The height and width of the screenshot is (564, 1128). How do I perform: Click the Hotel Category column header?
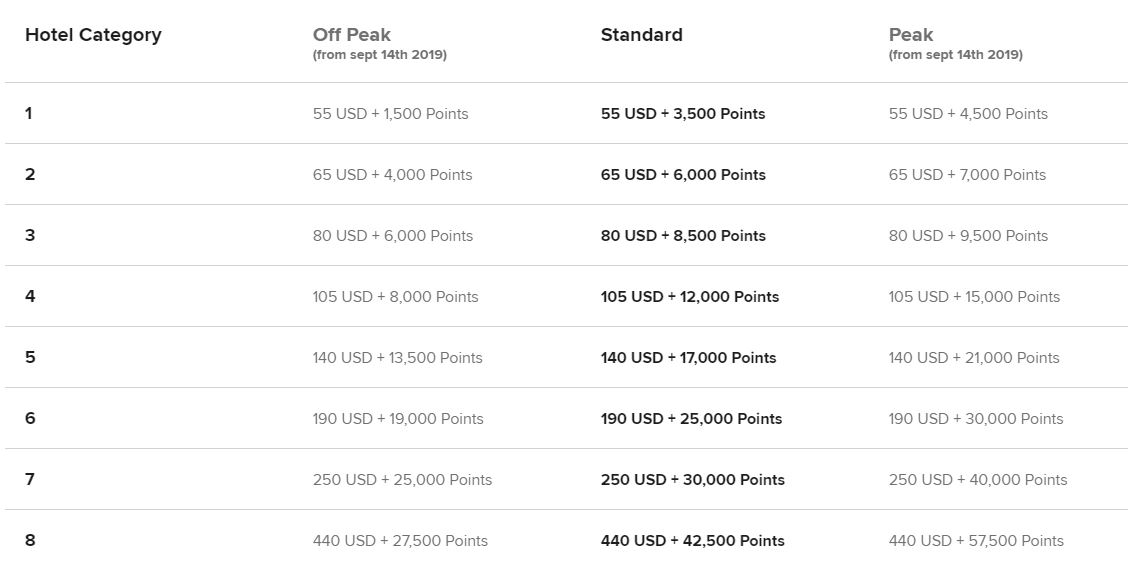point(93,35)
